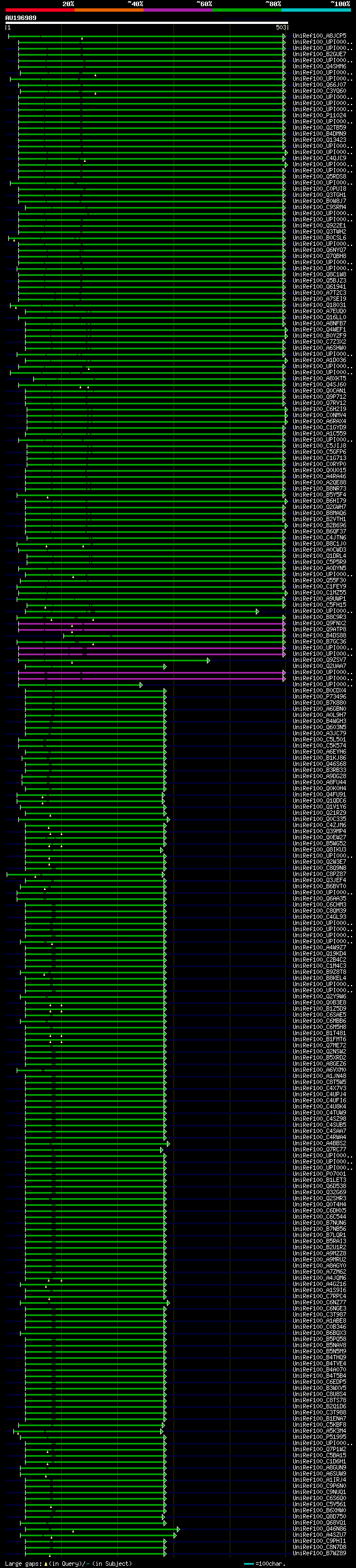Screen dimensions: 356x1568
Task: Open hit UniRef100_C3YQ60
Action: point(319,91)
